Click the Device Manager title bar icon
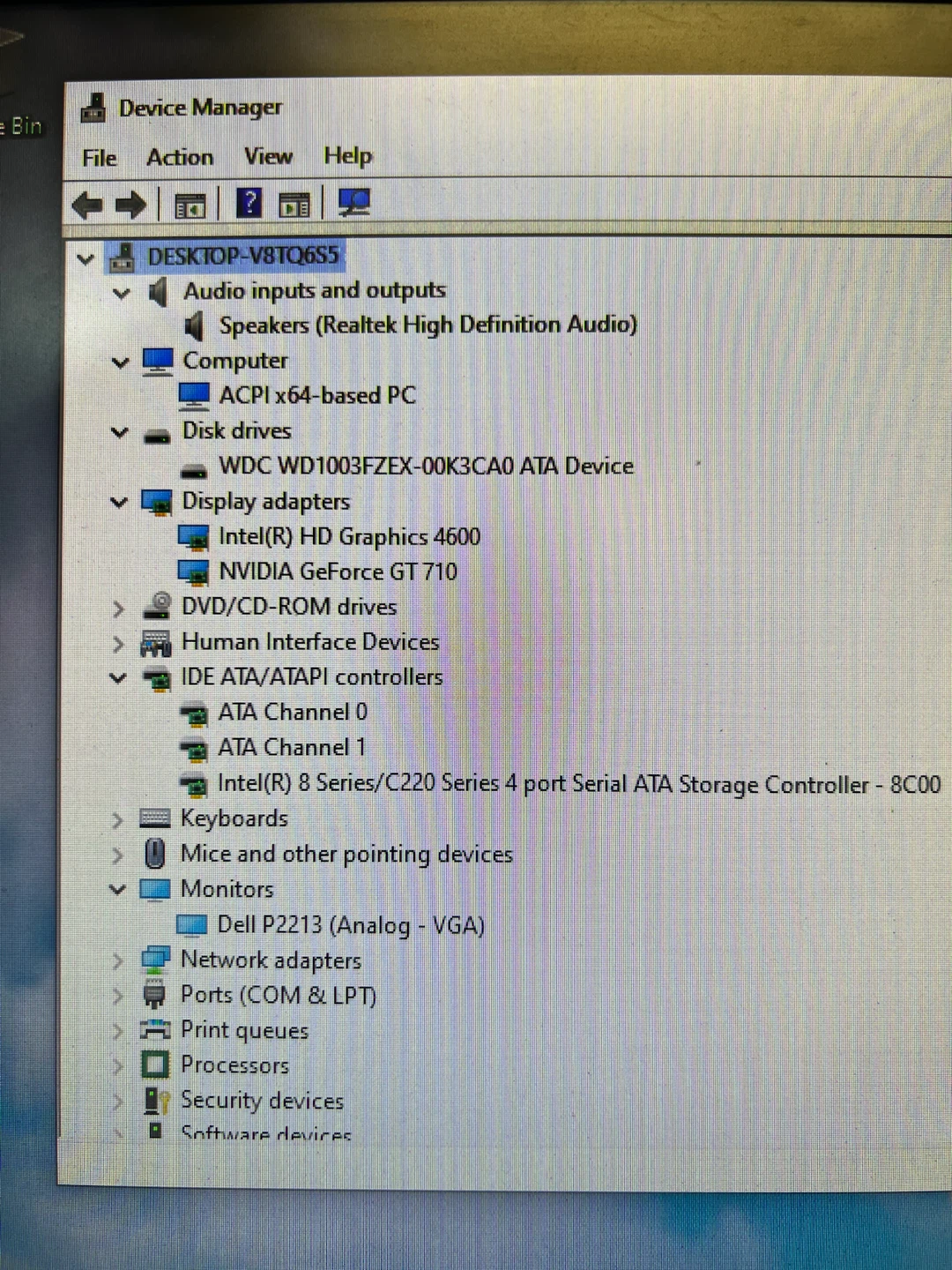Image resolution: width=952 pixels, height=1270 pixels. [93, 108]
